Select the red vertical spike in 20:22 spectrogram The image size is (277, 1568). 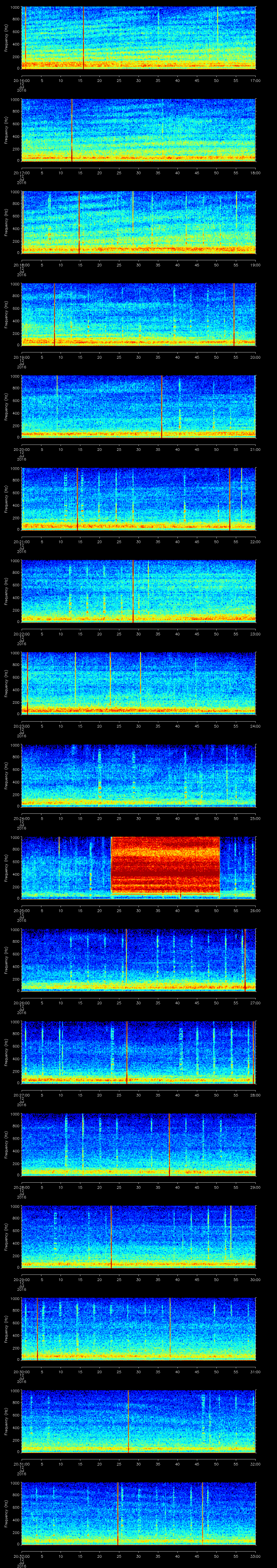[133, 590]
